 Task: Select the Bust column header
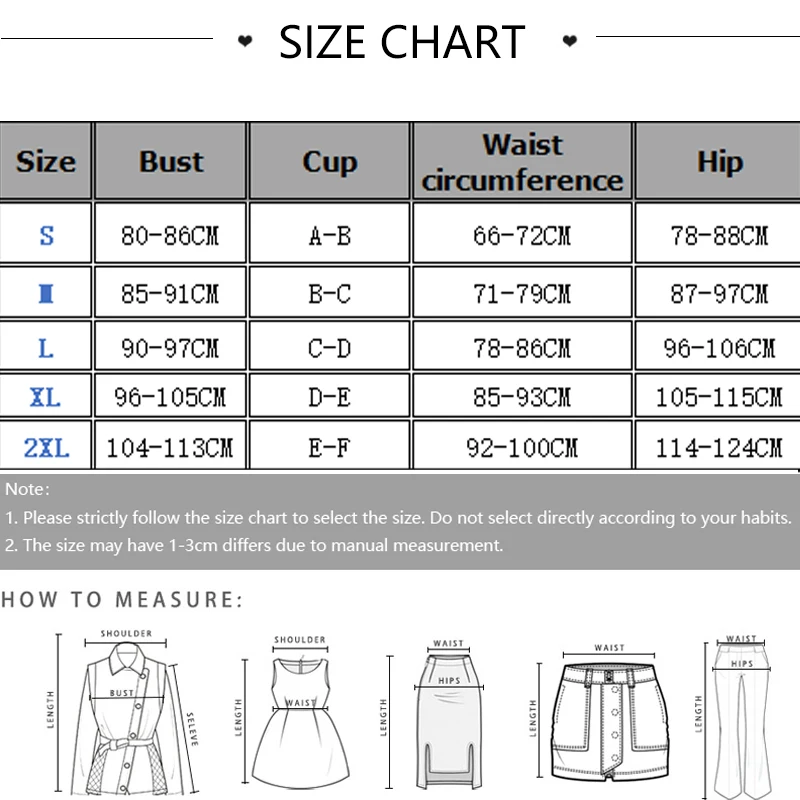coord(171,161)
